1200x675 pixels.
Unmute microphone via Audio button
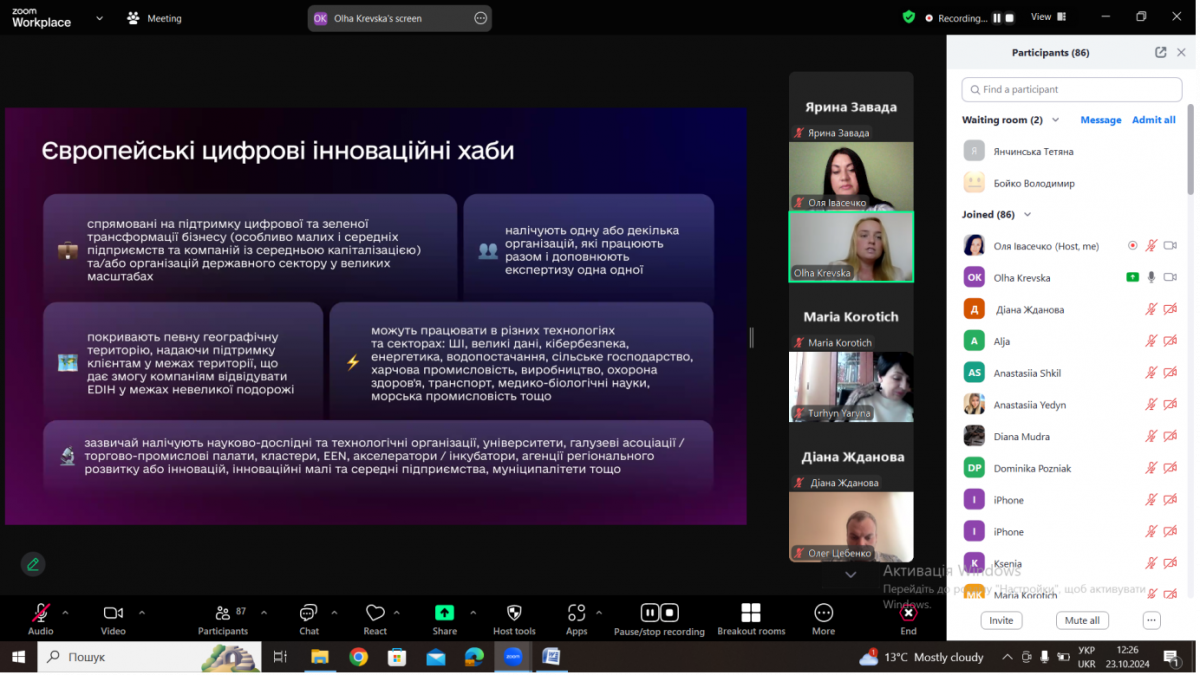point(41,613)
